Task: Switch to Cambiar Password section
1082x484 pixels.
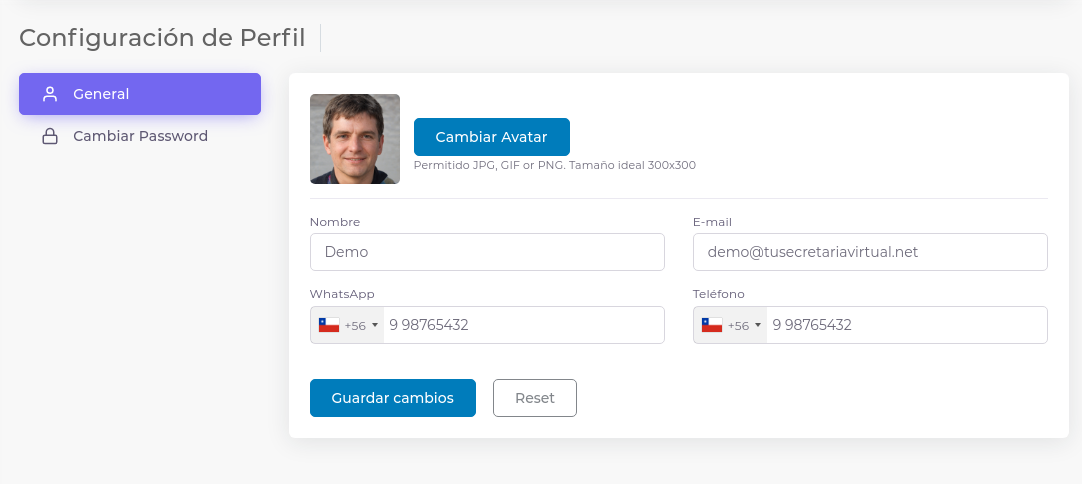Action: coord(140,136)
